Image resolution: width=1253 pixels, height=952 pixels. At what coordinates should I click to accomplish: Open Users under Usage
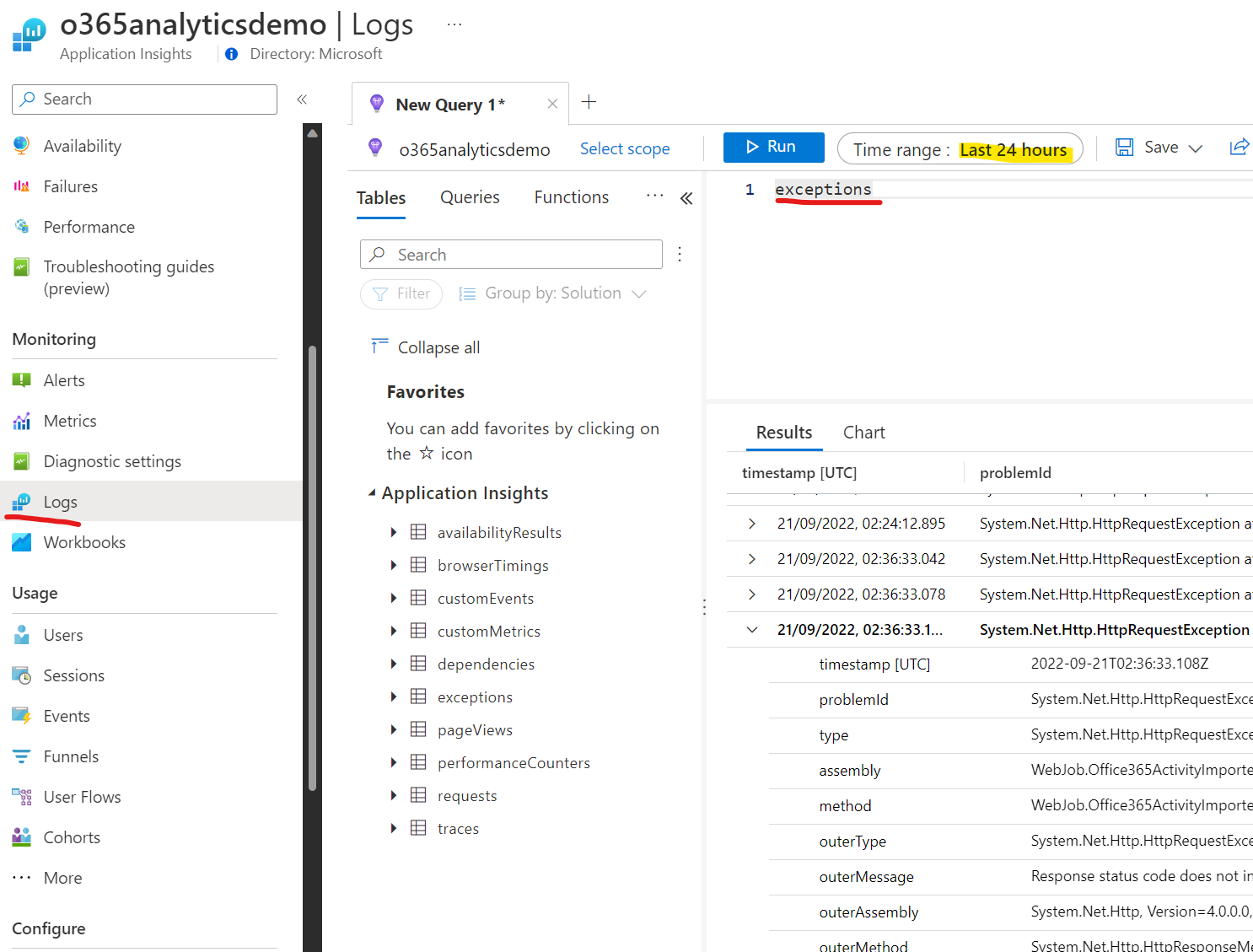point(63,635)
